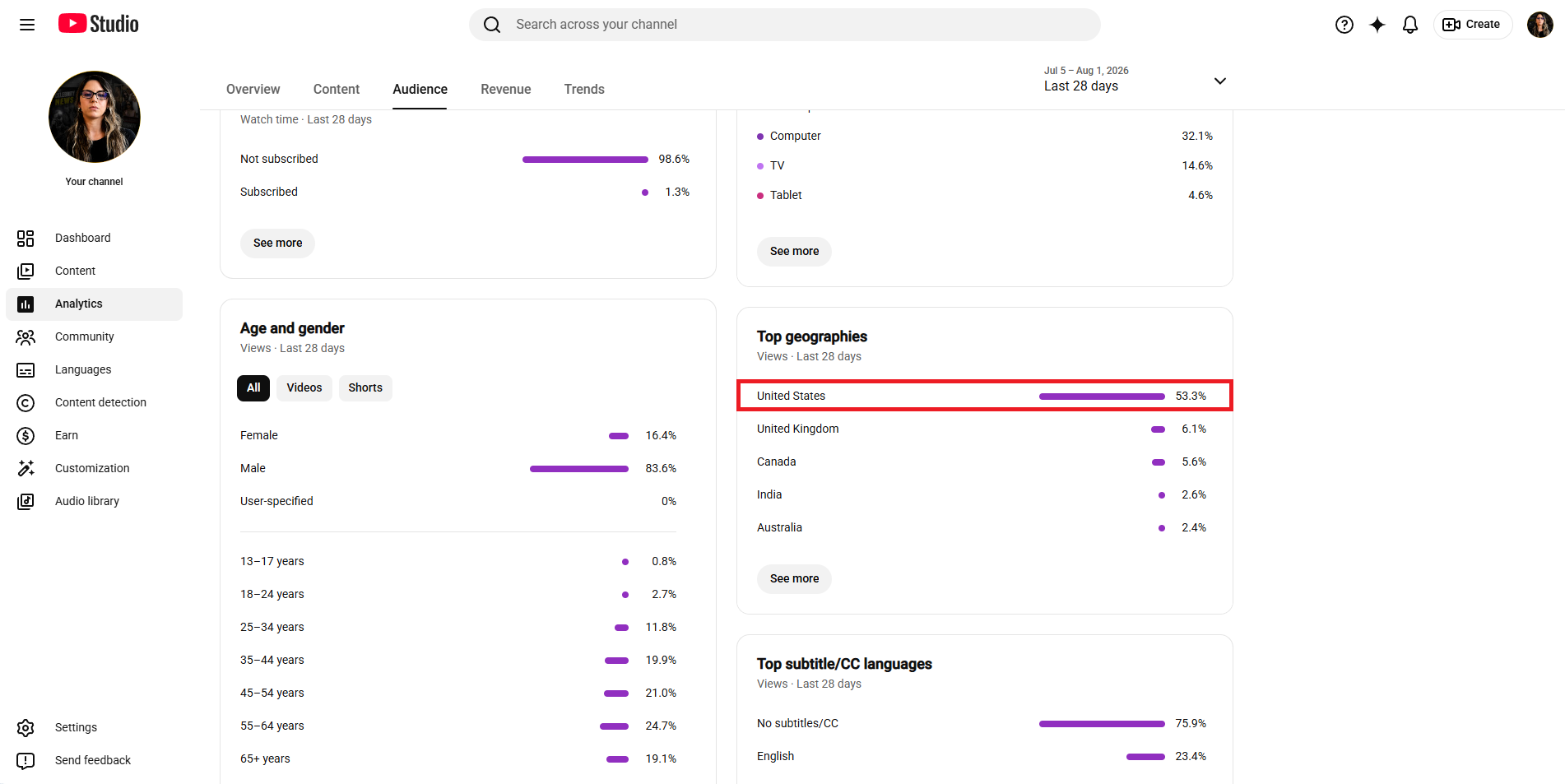Screen dimensions: 1565x784
Task: Switch to the Revenue tab
Action: [506, 89]
